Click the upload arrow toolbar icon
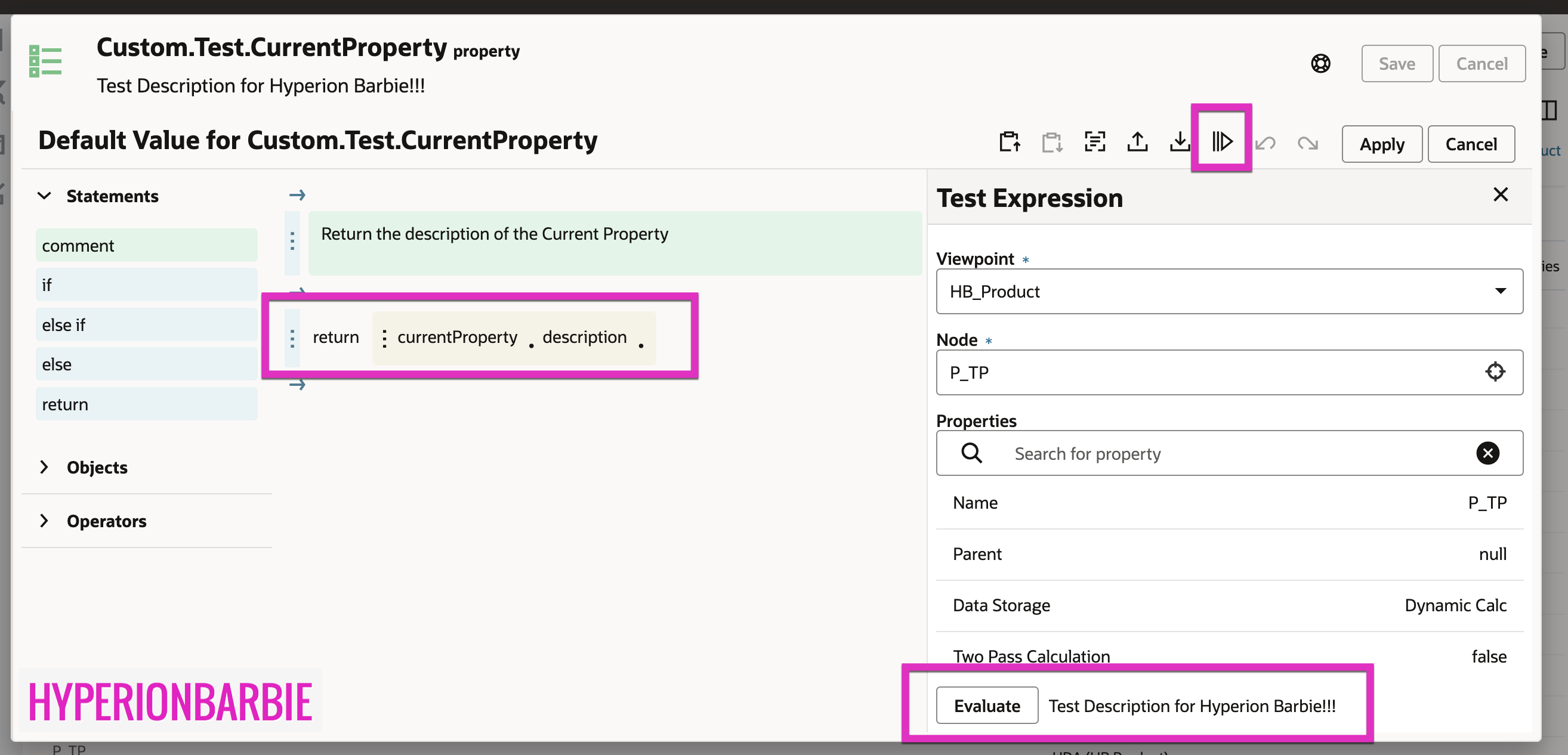This screenshot has height=755, width=1568. (x=1137, y=142)
